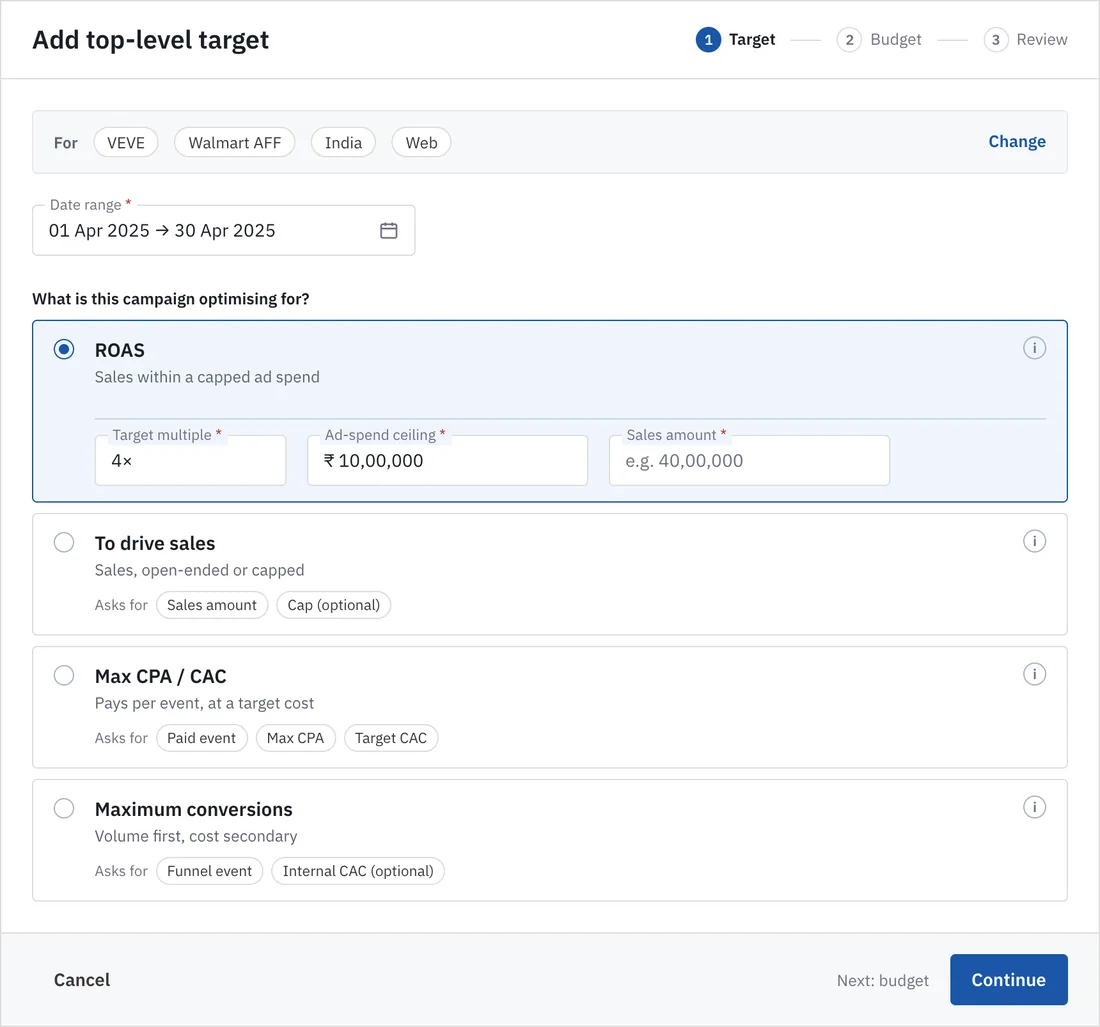Show info for Max CPA / CAC option
The height and width of the screenshot is (1027, 1100).
click(1034, 674)
